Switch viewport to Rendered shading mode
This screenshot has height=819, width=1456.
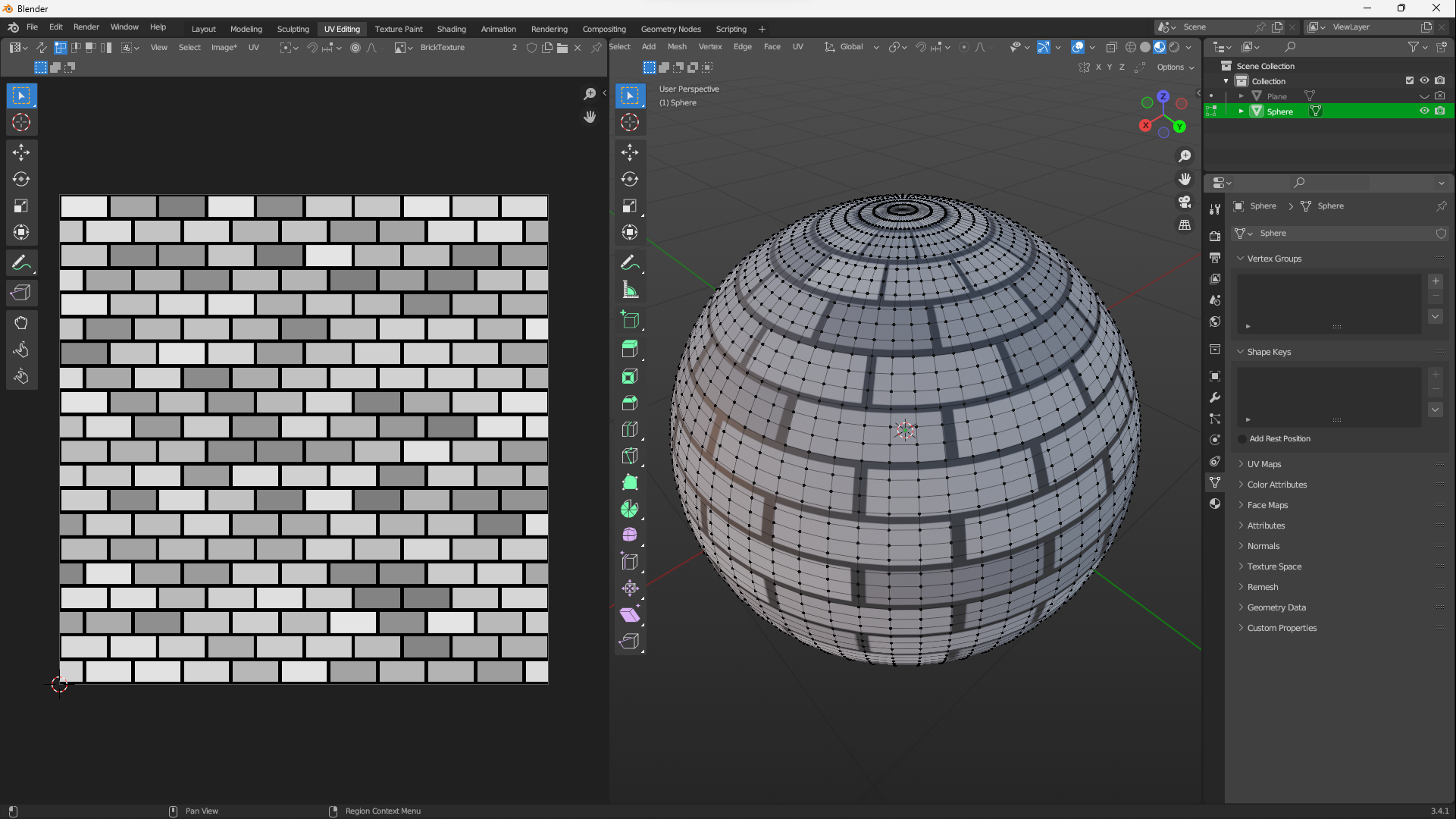(1174, 46)
